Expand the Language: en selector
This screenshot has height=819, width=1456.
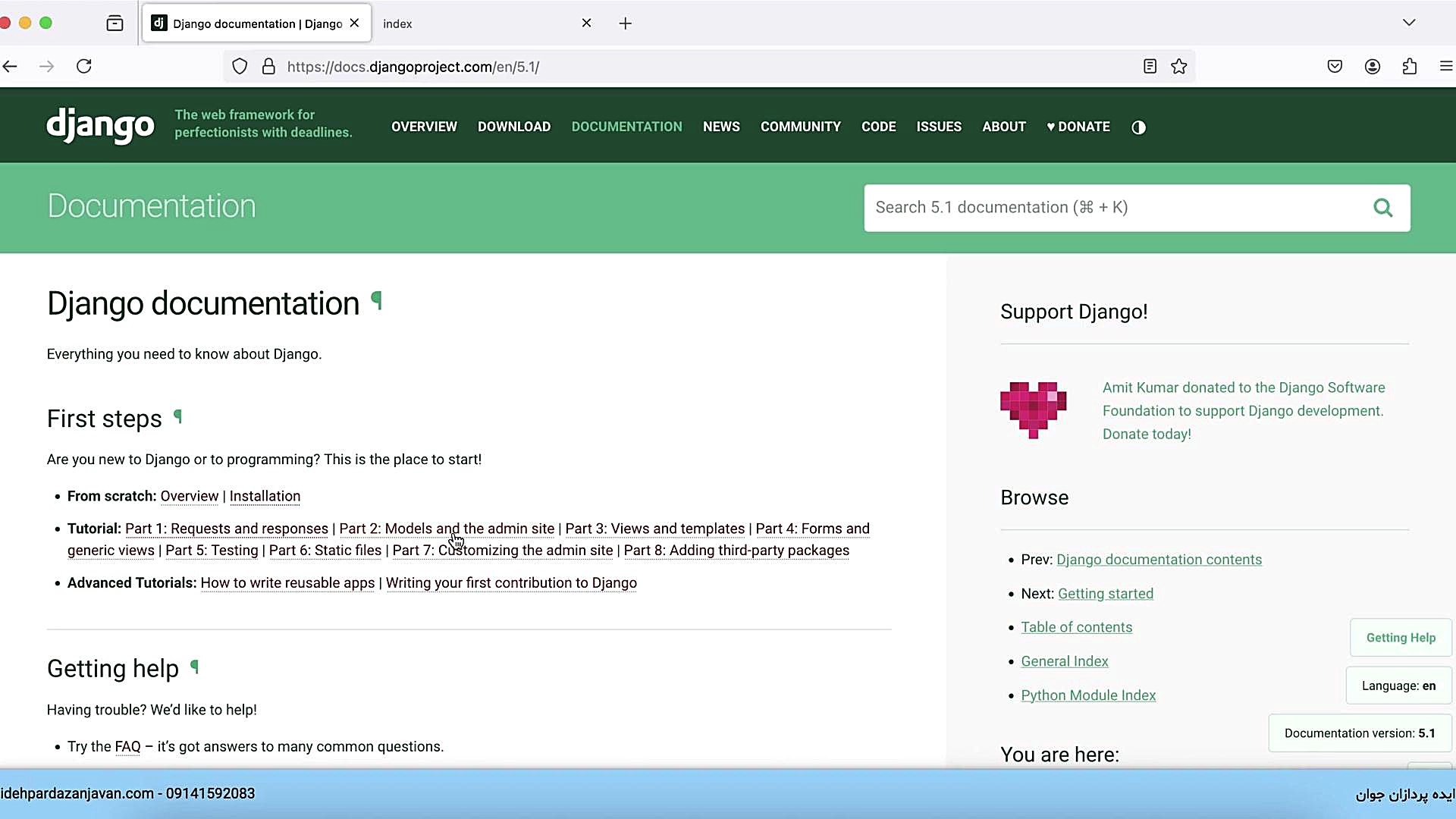click(x=1398, y=686)
